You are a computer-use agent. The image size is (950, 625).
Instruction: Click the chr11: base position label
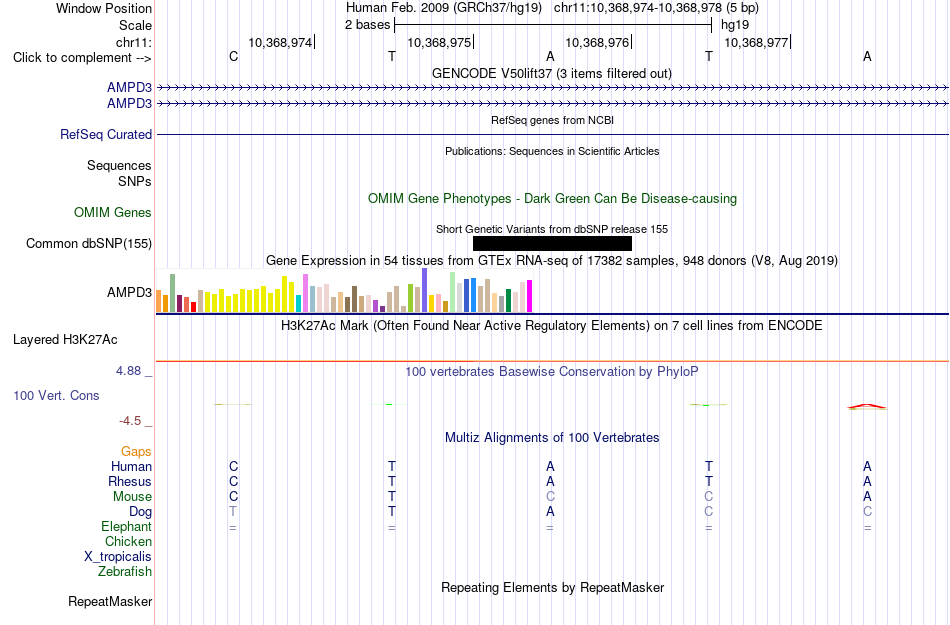point(134,42)
